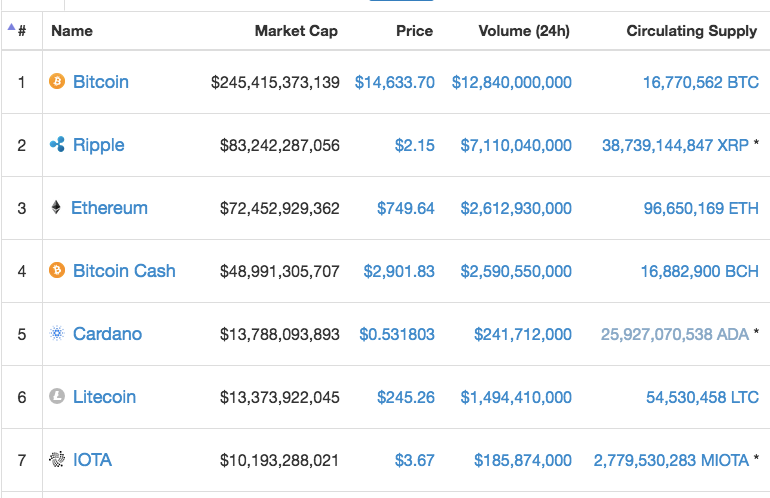The height and width of the screenshot is (498, 770).
Task: Open the Cardano name link
Action: point(108,334)
